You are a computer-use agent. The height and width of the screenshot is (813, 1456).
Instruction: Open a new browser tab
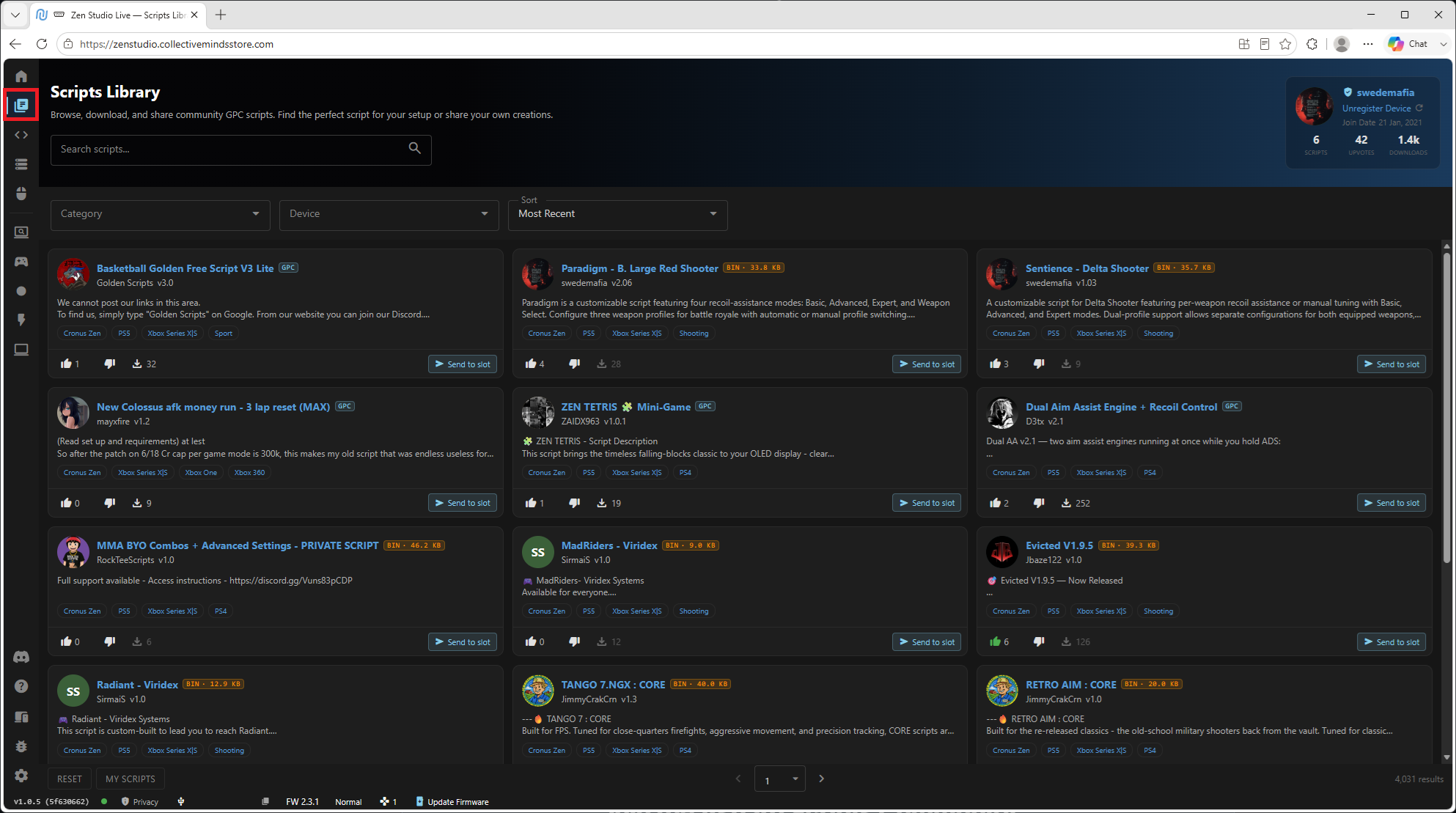[221, 15]
